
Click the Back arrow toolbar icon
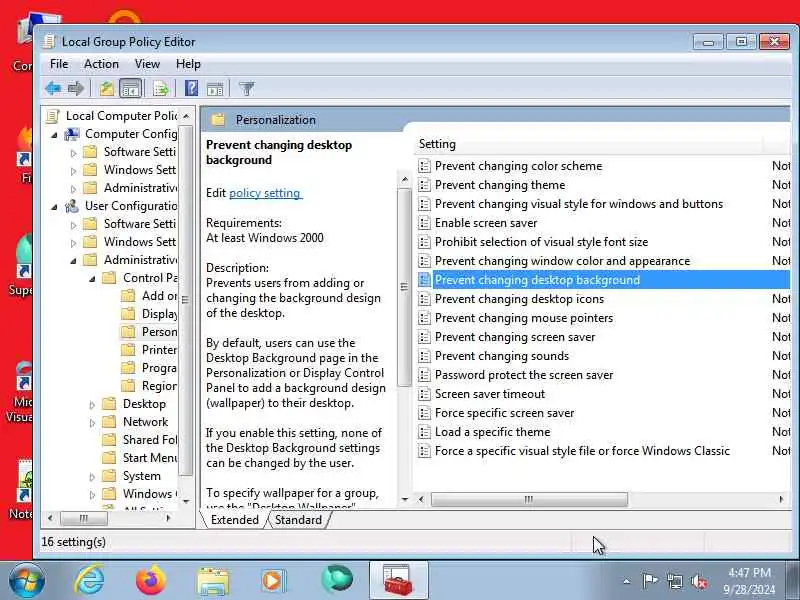tap(53, 88)
